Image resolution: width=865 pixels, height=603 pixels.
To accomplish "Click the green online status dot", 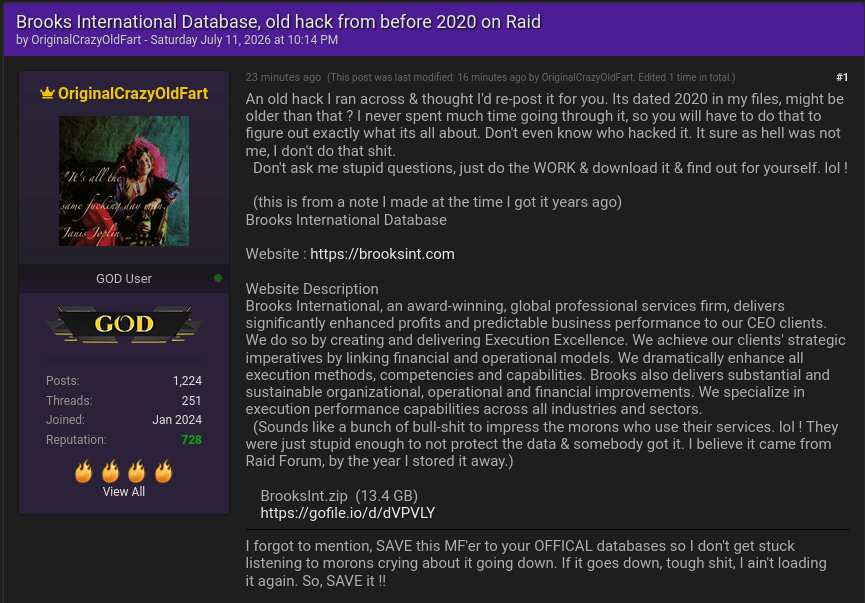I will pos(218,278).
